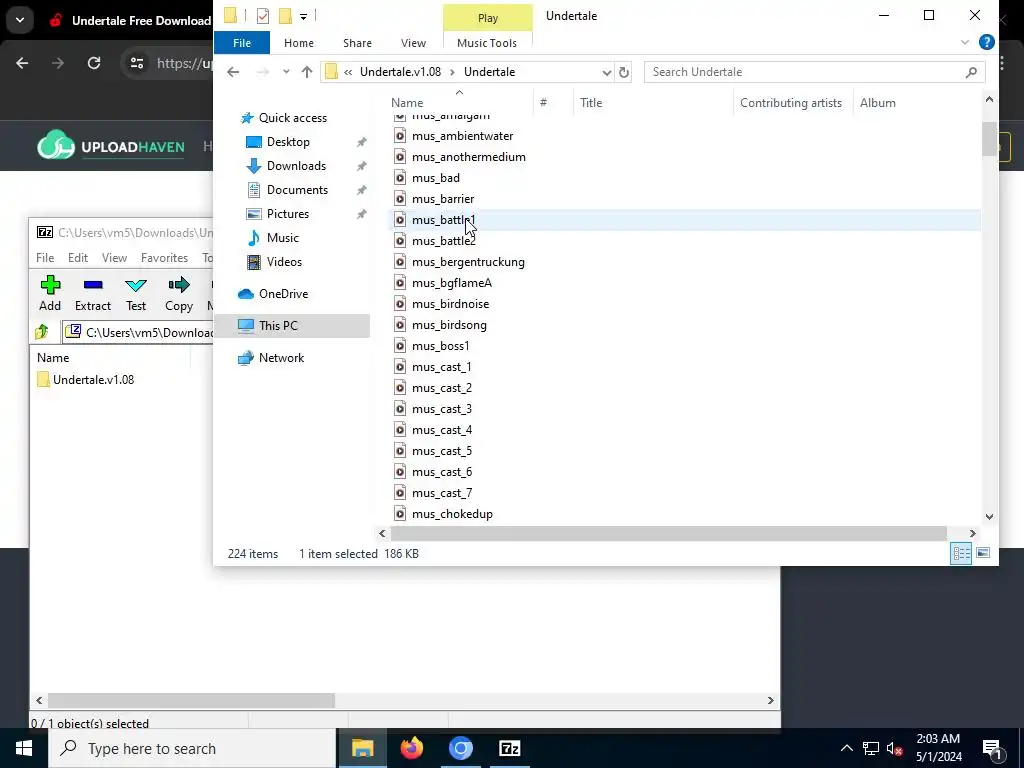
Task: Switch to details view layout icon
Action: pos(961,553)
